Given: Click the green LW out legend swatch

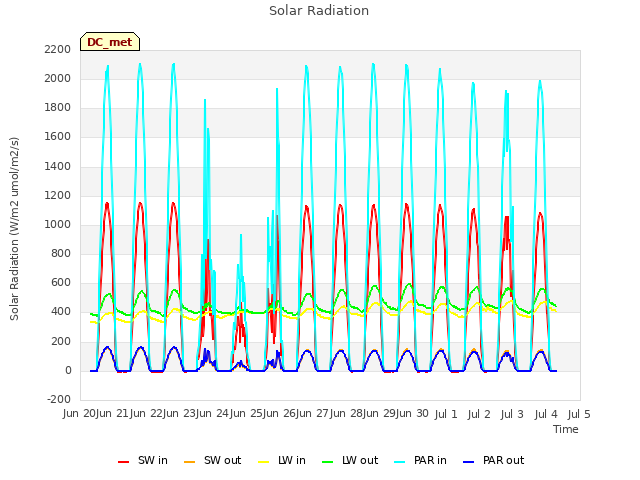Looking at the screenshot, I should (x=327, y=462).
